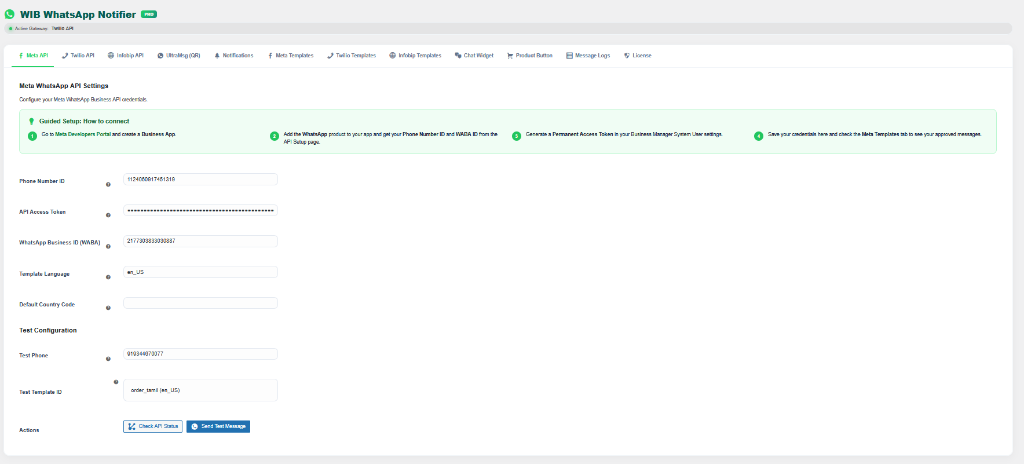This screenshot has height=464, width=1024.
Task: Focus the Phone Number ID field
Action: 200,179
